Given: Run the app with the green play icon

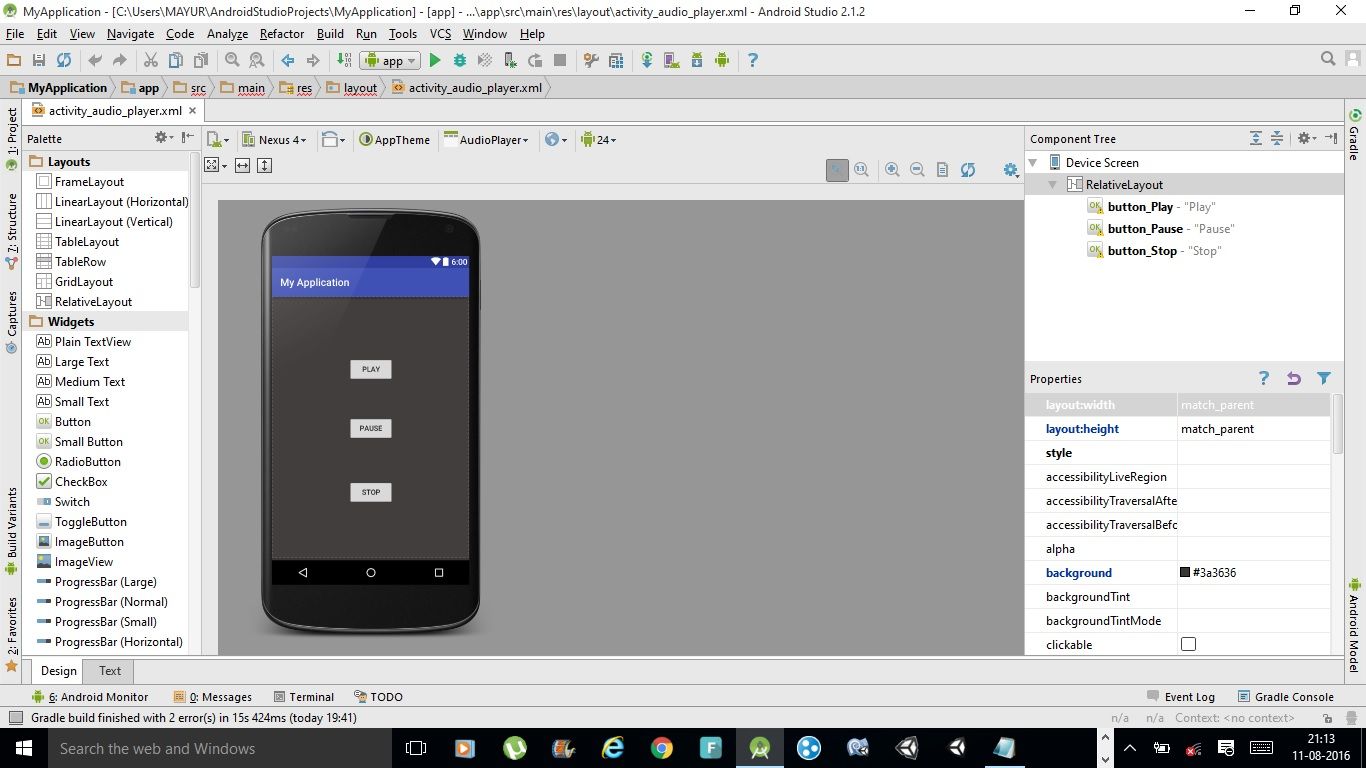Looking at the screenshot, I should tap(434, 60).
